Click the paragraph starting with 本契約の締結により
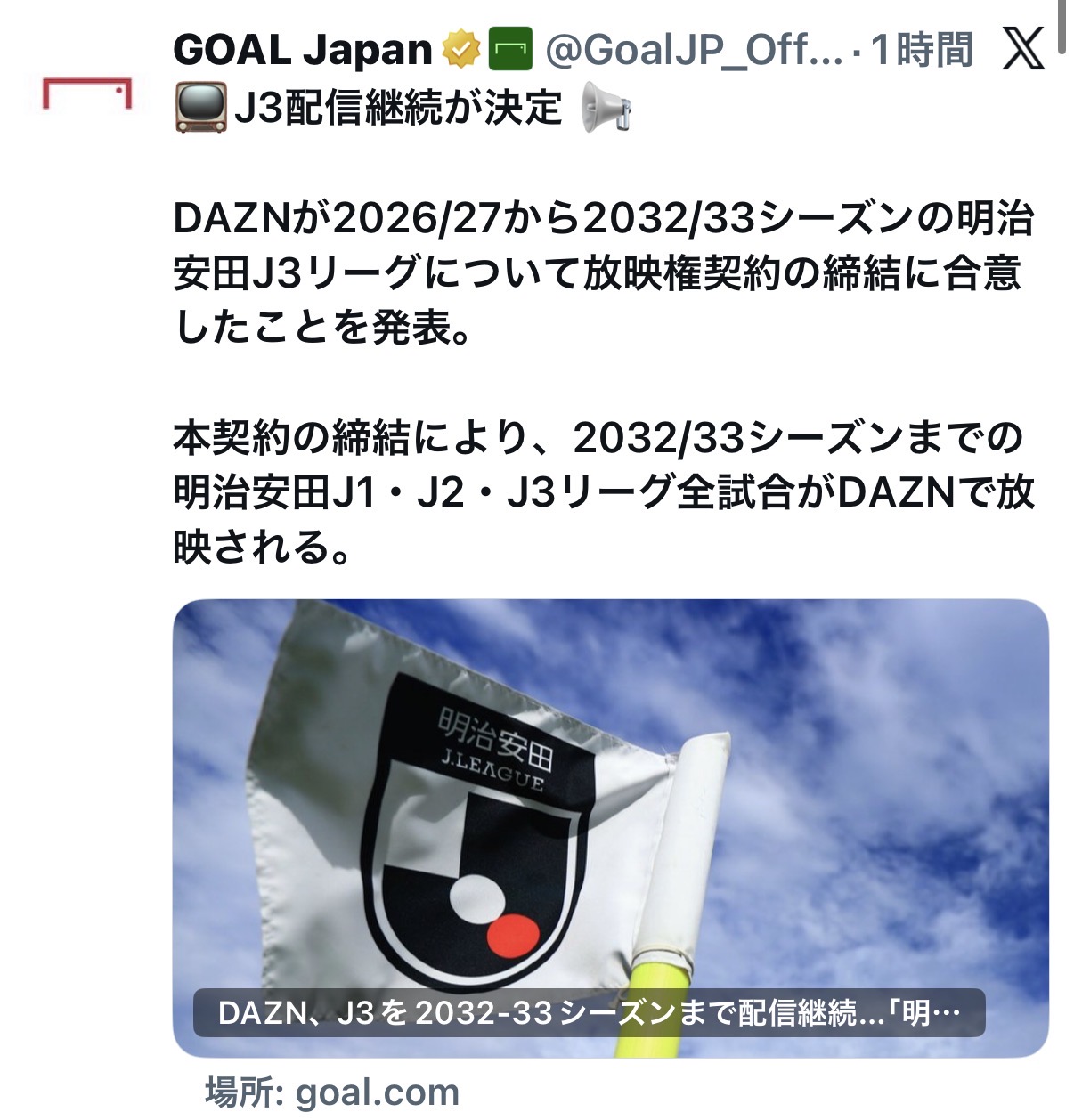The width and height of the screenshot is (1074, 1120). pos(603,491)
